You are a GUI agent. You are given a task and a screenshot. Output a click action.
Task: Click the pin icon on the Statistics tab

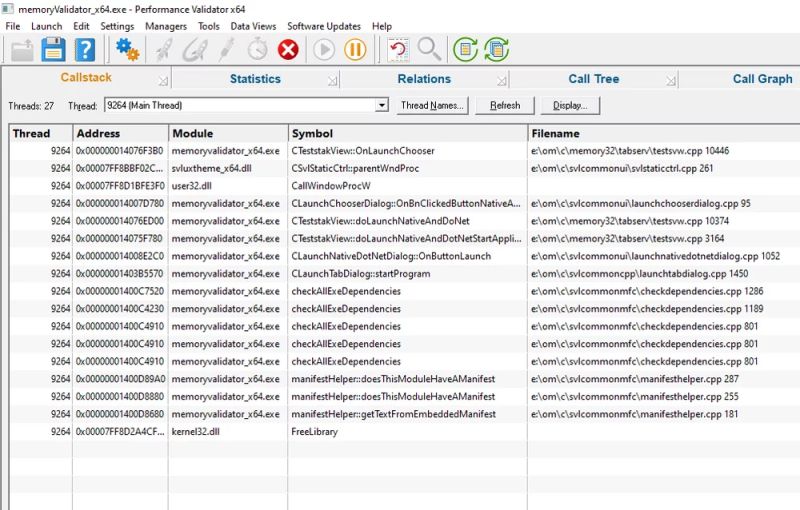coord(332,81)
